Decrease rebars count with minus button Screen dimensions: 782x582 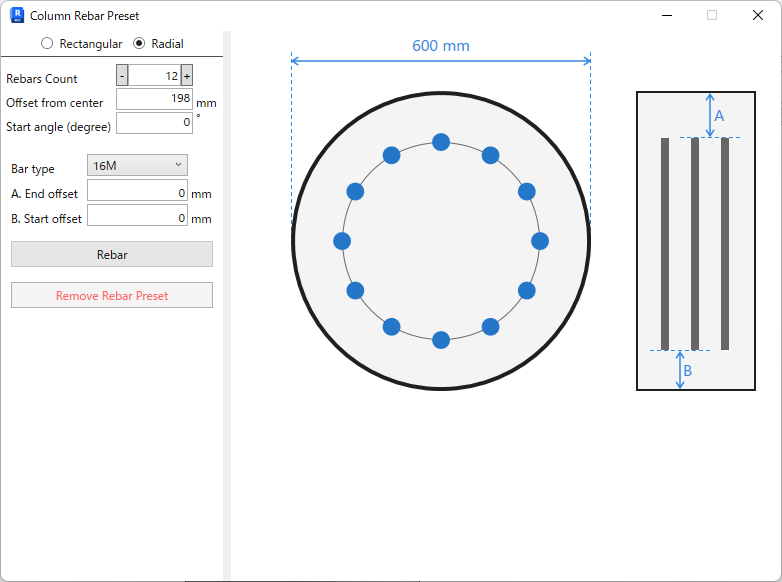point(122,76)
